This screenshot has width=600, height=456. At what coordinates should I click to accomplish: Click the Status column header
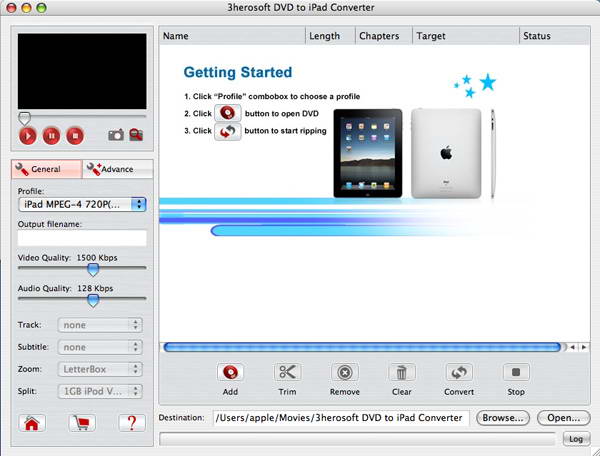(x=554, y=36)
